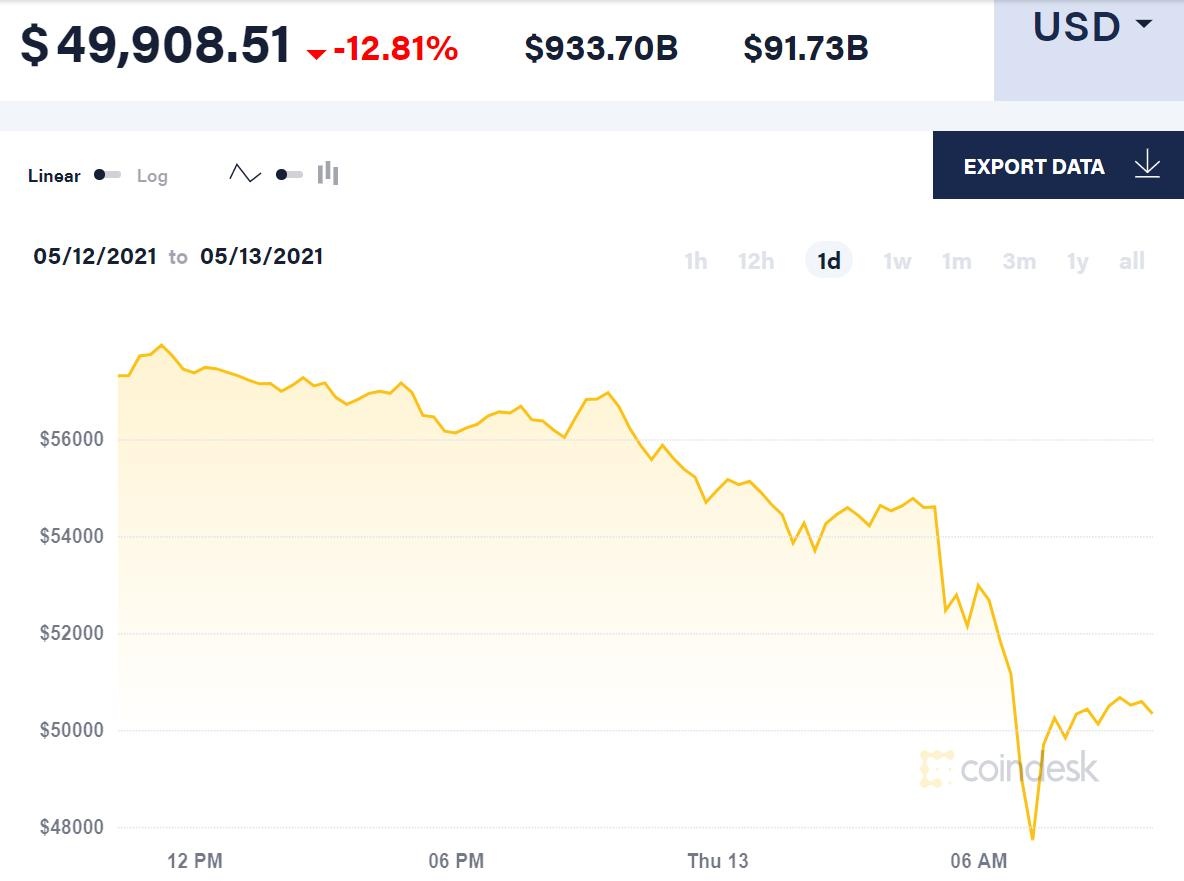Toggle the Linear/Log scale switch
The image size is (1184, 881).
coord(107,175)
